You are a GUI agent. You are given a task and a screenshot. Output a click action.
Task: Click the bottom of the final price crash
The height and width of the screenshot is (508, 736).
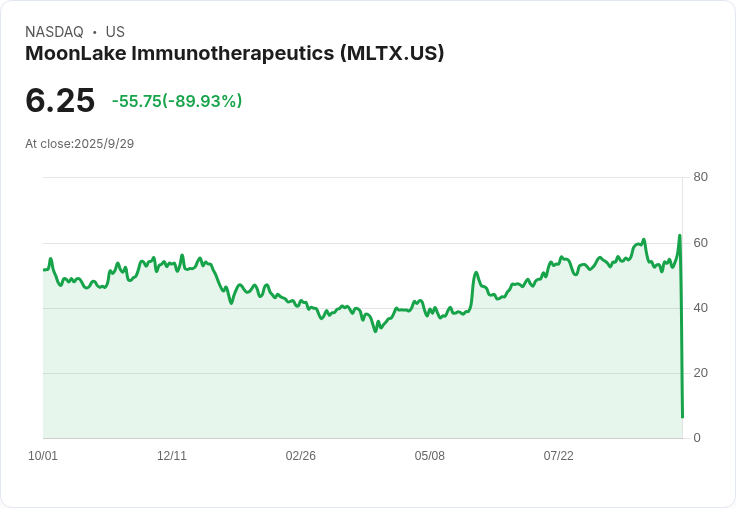click(682, 417)
